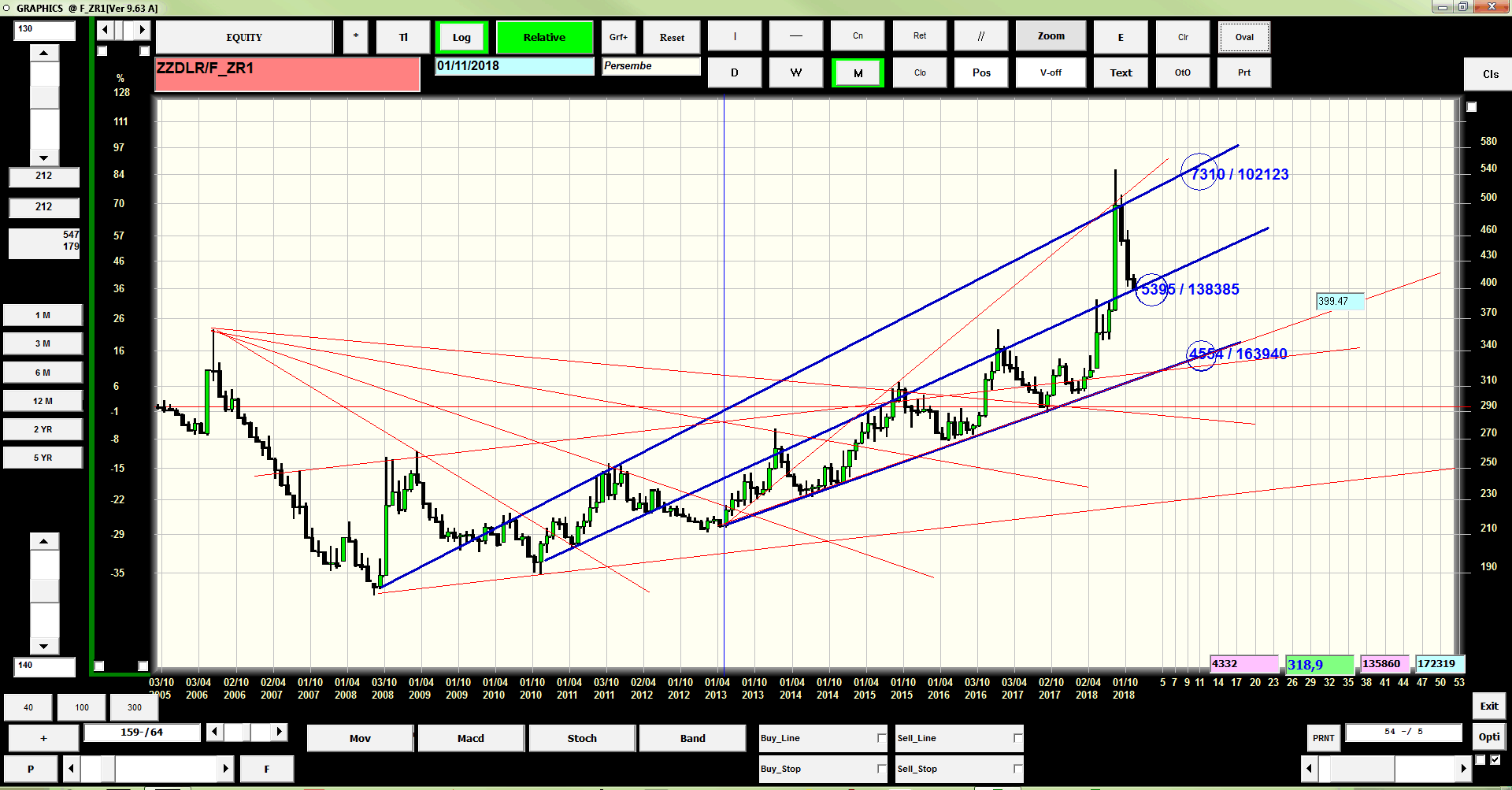
Task: Select the 6 M range
Action: point(43,373)
